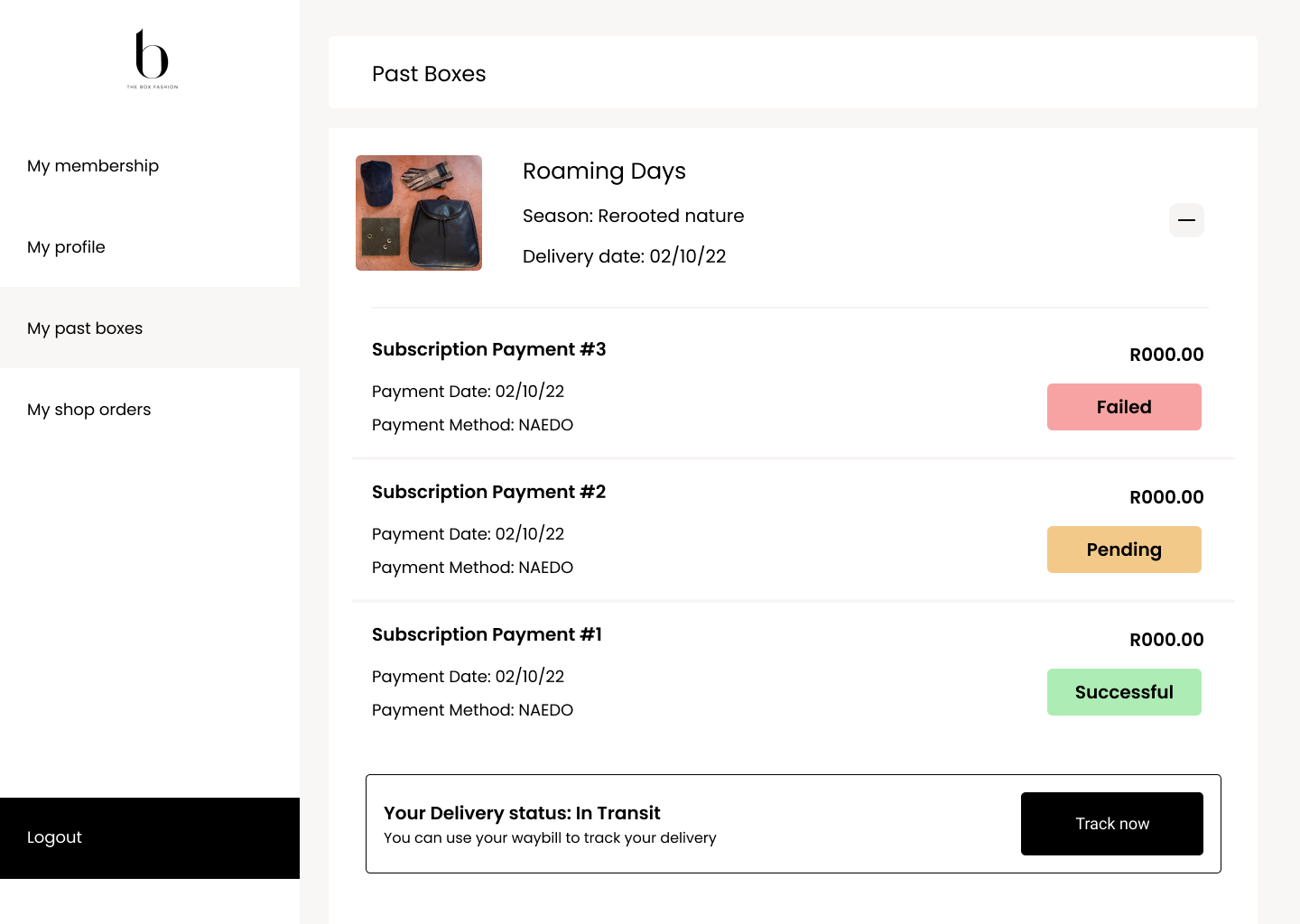Open My shop orders
Screen dimensions: 1300x924
click(x=88, y=409)
